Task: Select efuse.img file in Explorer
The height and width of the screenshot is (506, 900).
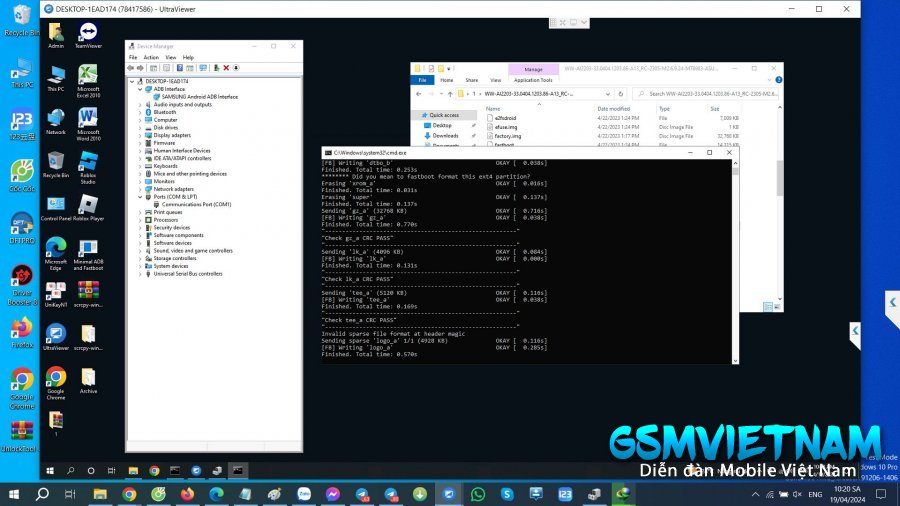Action: pos(506,127)
